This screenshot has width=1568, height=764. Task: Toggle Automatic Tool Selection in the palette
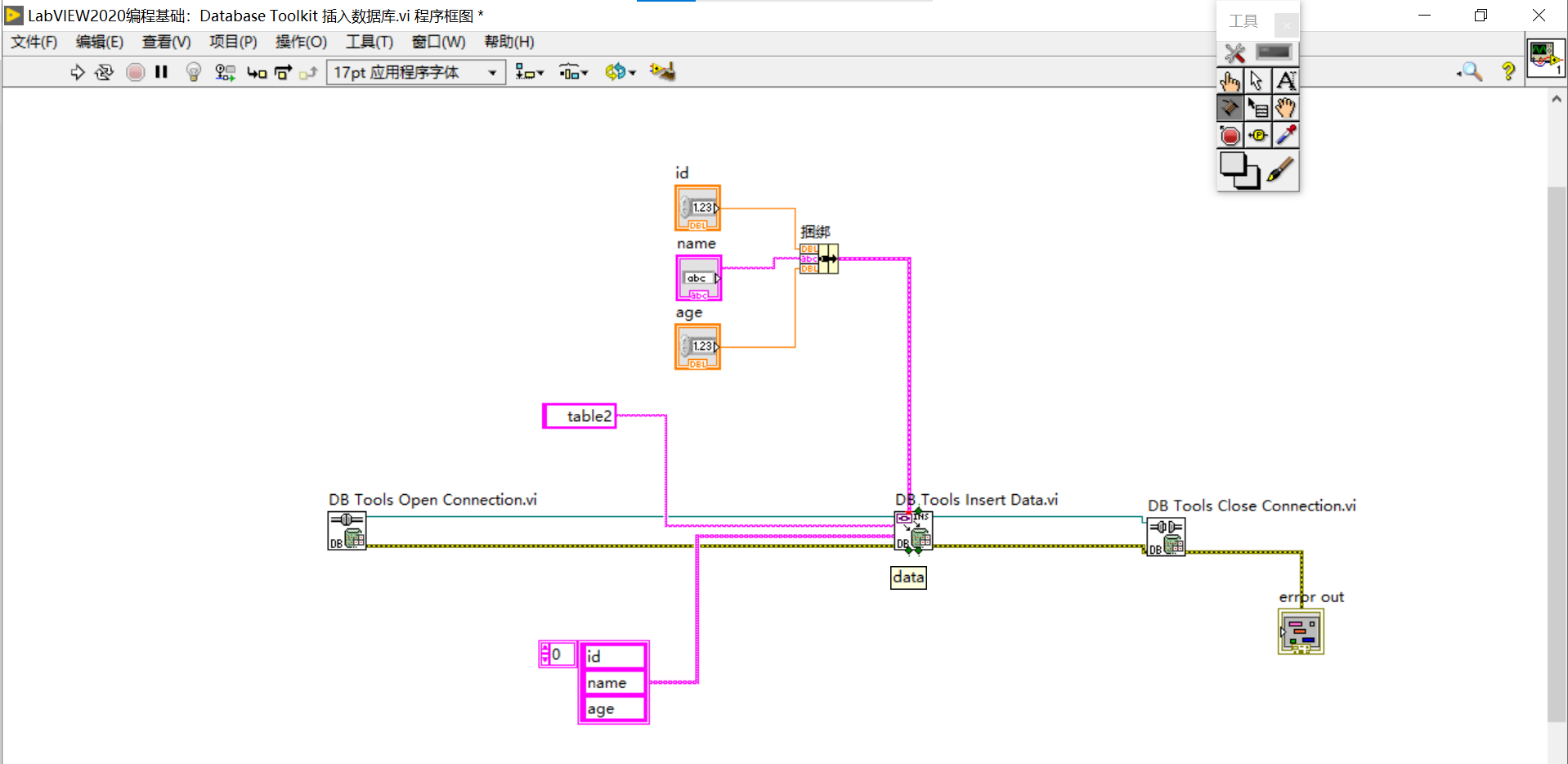point(1234,52)
